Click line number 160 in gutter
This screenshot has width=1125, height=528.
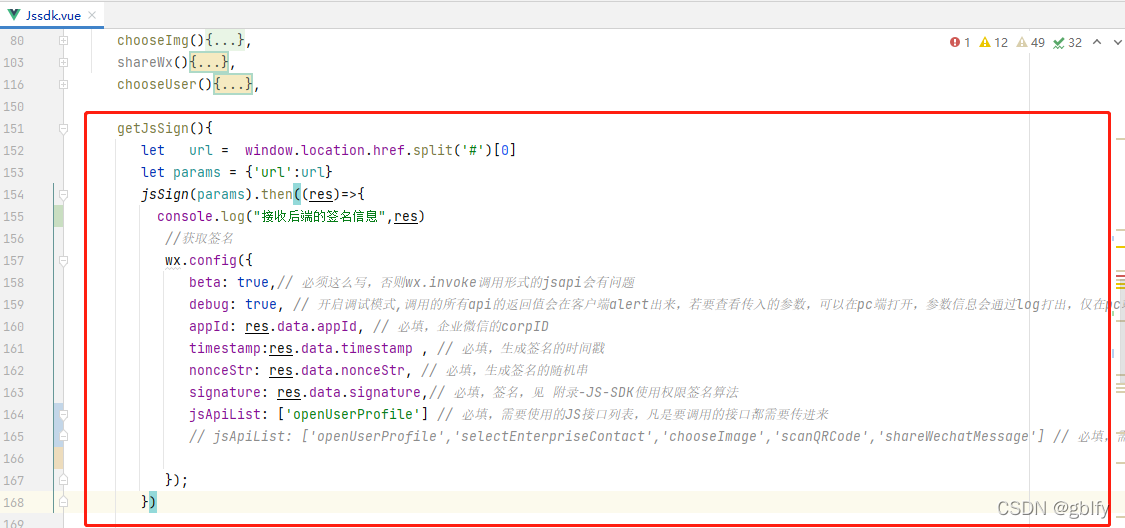coord(12,326)
